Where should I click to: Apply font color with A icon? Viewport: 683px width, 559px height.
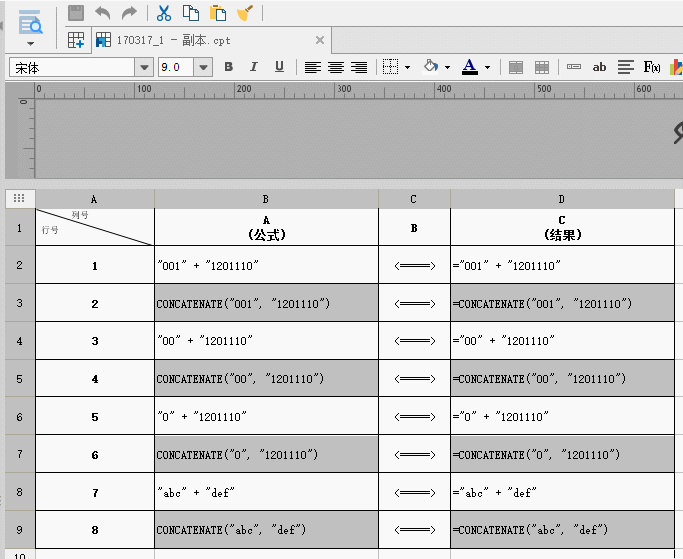tap(470, 67)
